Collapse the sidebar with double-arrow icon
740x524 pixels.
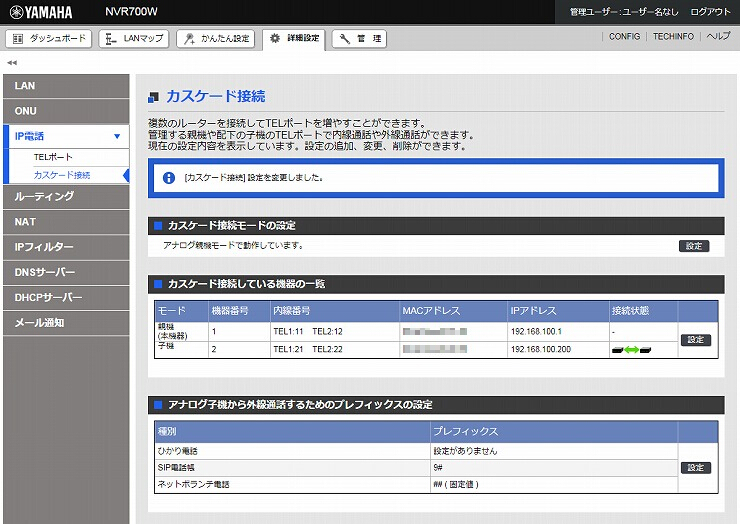point(12,62)
